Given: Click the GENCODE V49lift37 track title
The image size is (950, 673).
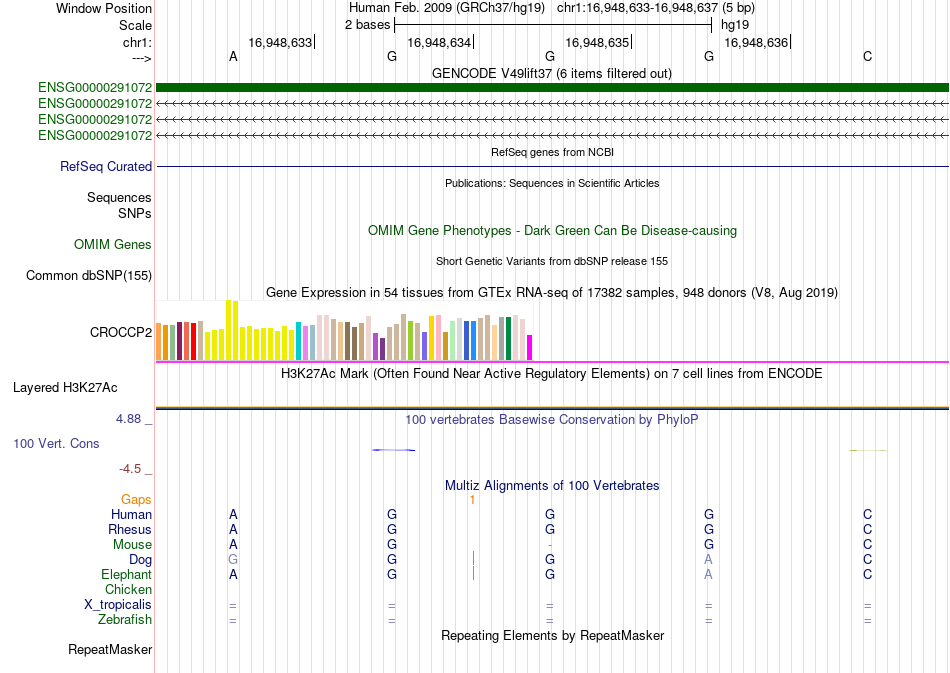Looking at the screenshot, I should click(x=552, y=73).
